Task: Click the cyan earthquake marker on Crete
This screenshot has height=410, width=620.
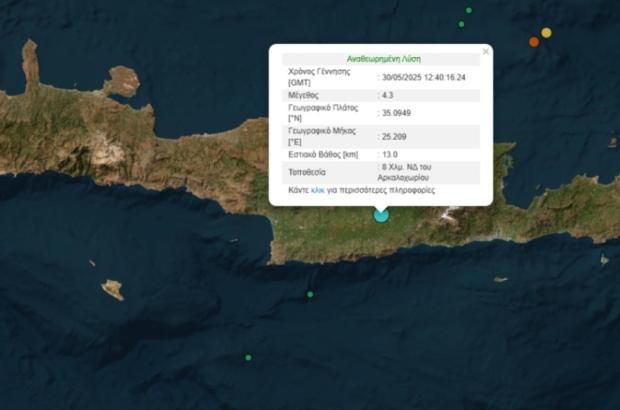Action: tap(381, 214)
